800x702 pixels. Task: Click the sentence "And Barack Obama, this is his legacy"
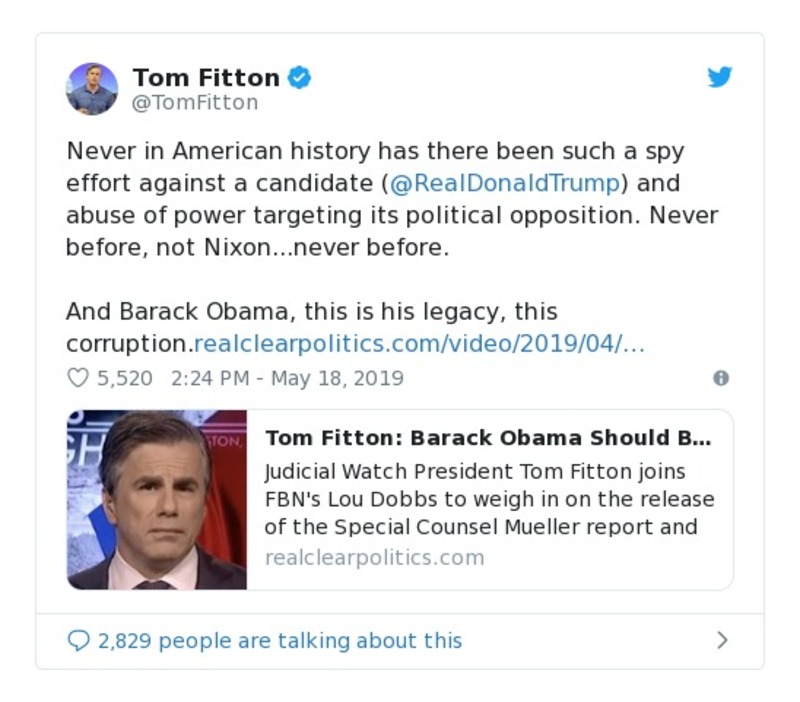(x=311, y=311)
